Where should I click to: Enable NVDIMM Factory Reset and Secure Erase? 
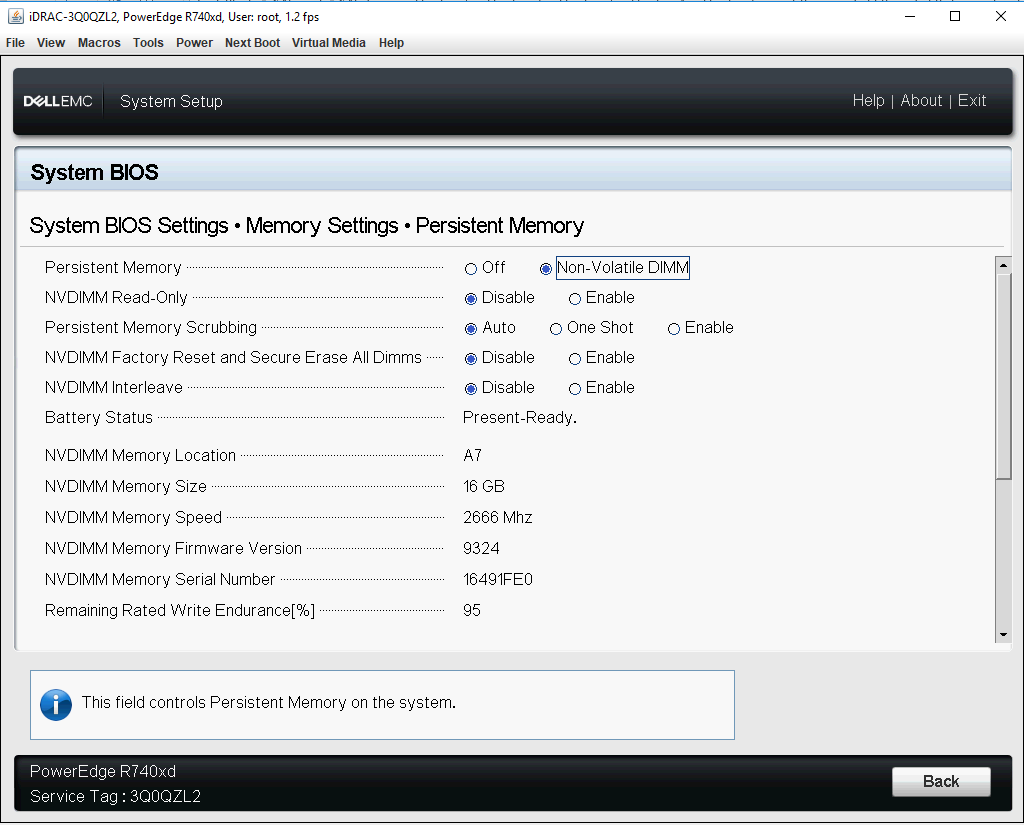(x=575, y=357)
